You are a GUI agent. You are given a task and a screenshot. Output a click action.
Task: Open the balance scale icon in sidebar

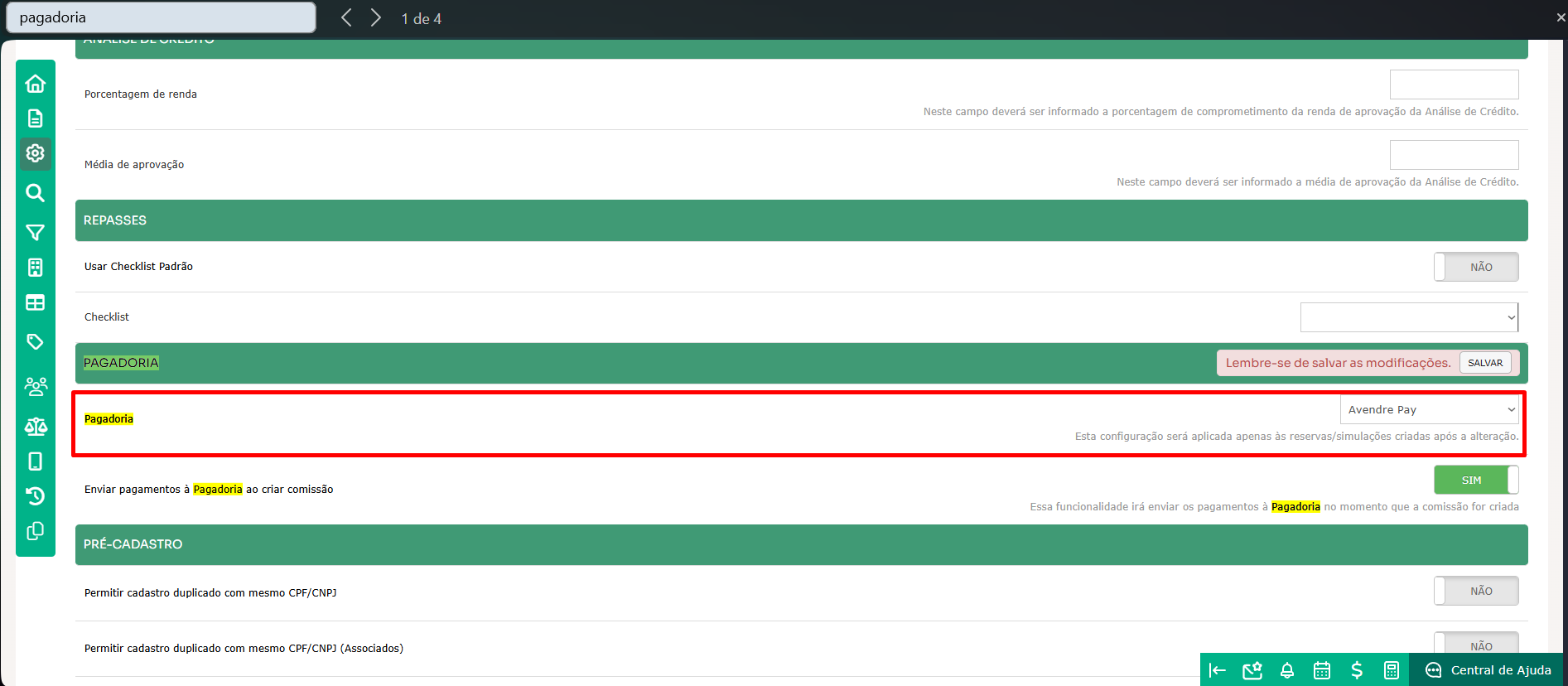coord(36,426)
